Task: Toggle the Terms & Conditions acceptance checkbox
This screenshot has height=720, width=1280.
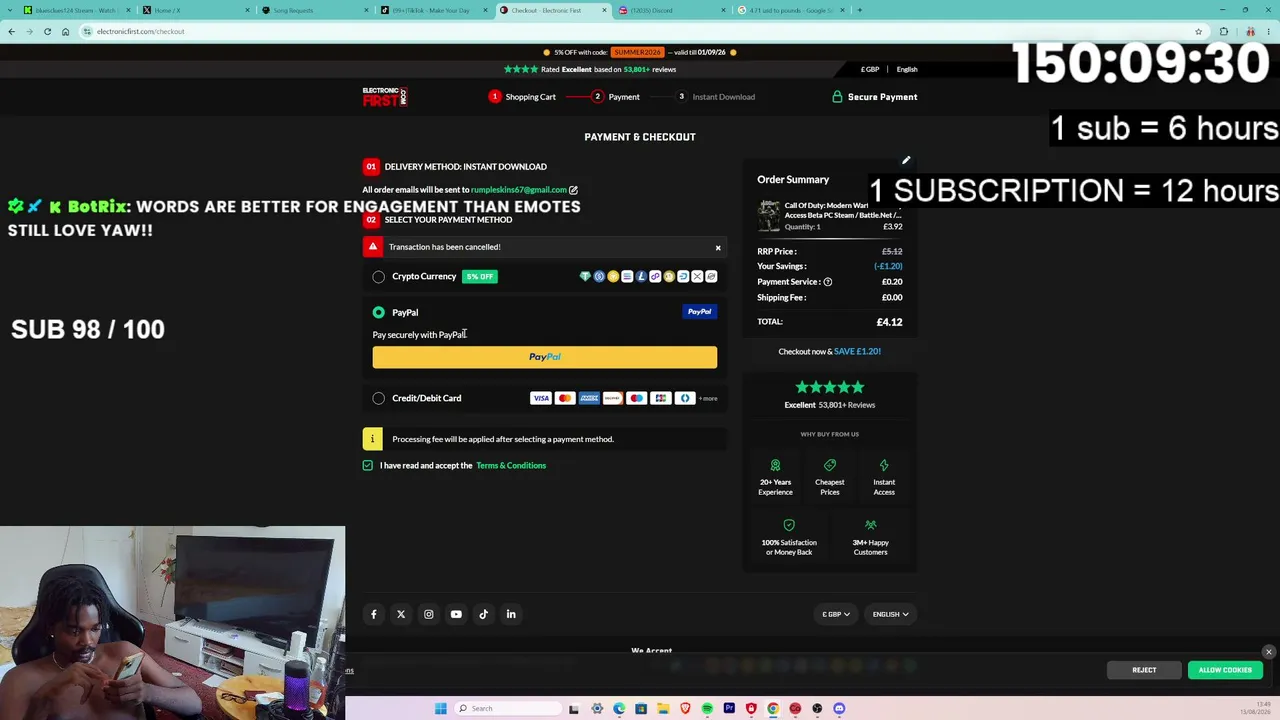Action: (x=368, y=466)
